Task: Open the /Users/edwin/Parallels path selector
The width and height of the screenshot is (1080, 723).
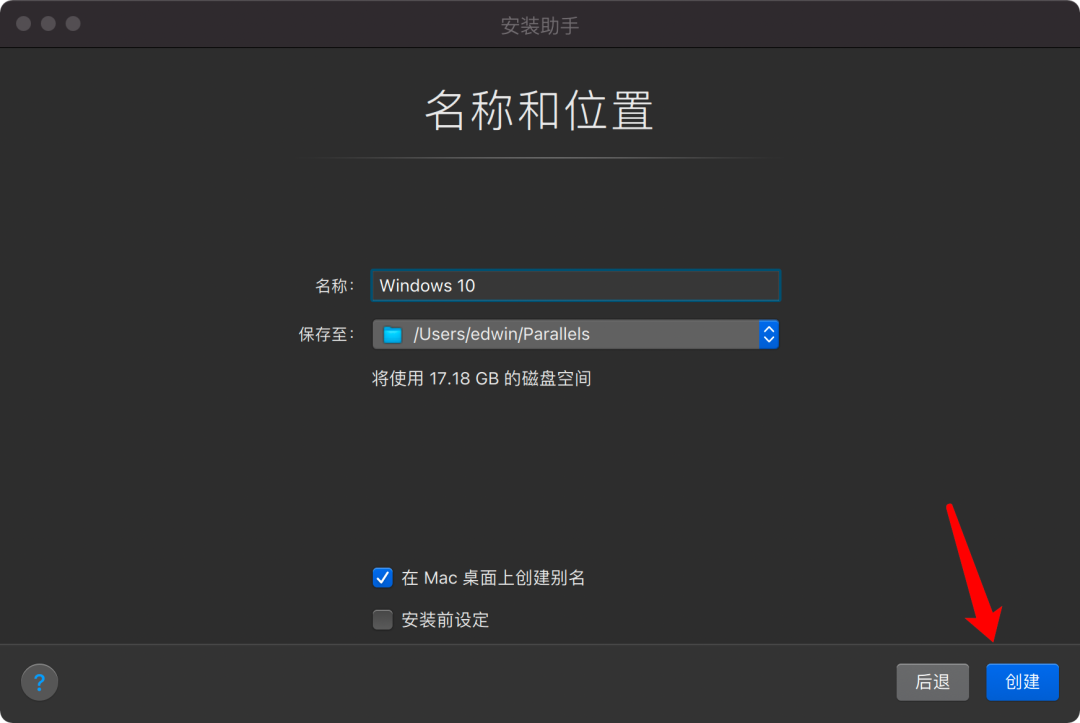Action: (575, 333)
